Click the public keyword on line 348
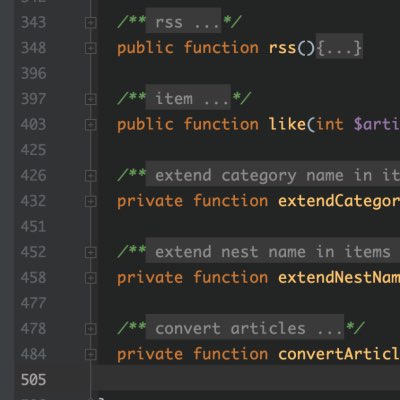Viewport: 400px width, 400px height. (145, 48)
